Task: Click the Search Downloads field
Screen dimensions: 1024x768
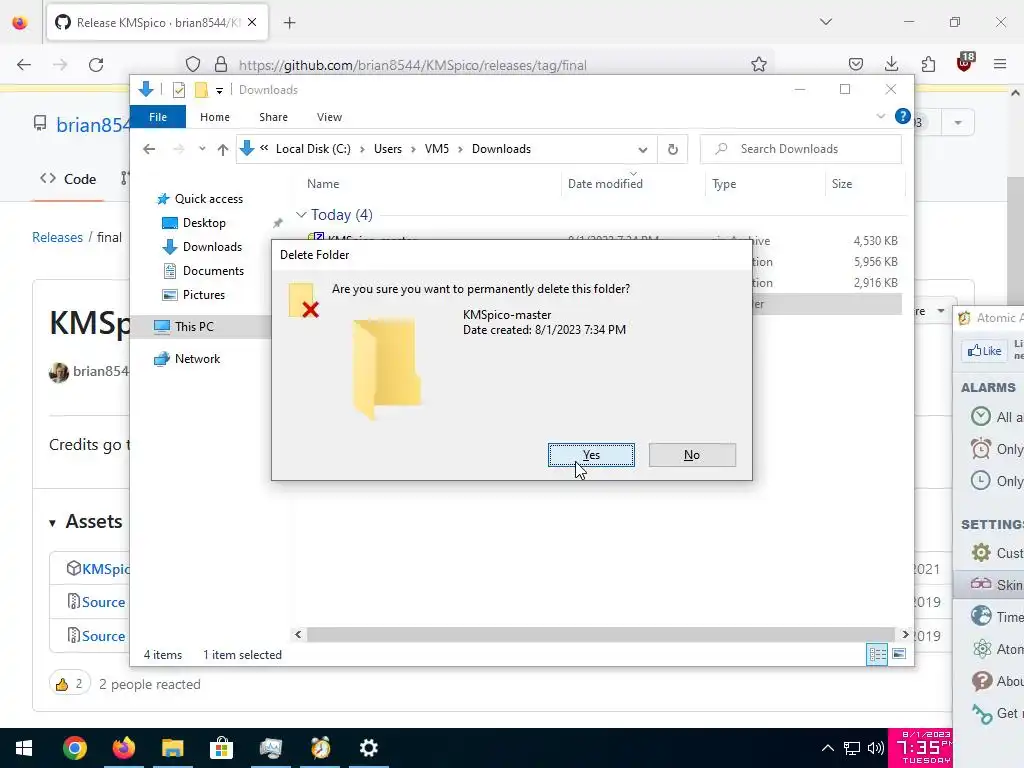Action: click(x=801, y=149)
